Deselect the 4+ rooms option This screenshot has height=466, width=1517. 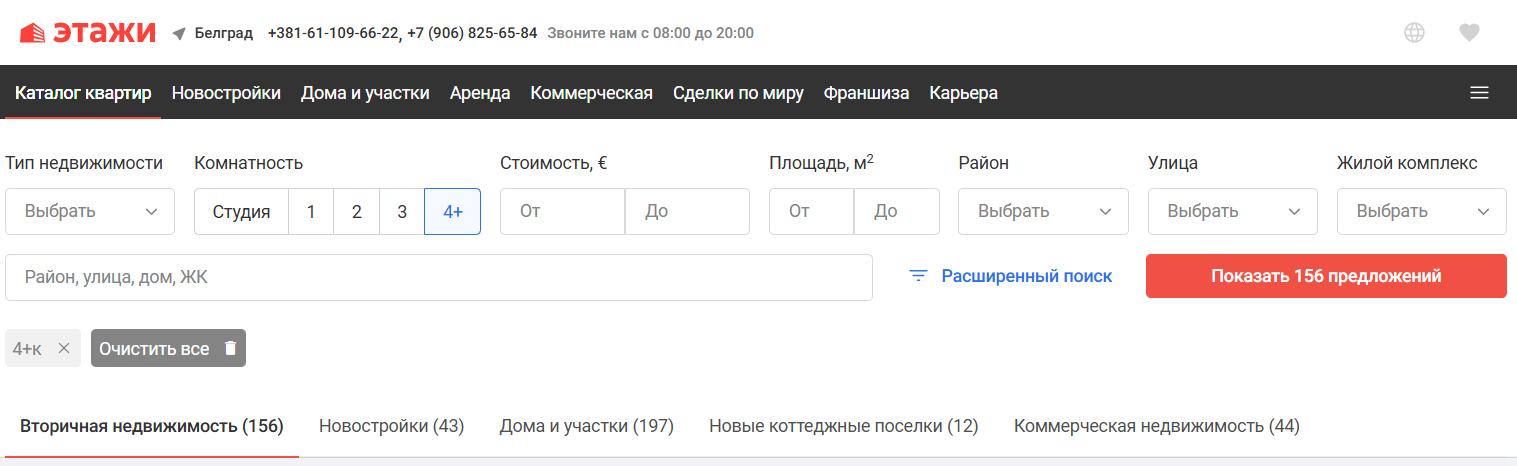tap(452, 212)
